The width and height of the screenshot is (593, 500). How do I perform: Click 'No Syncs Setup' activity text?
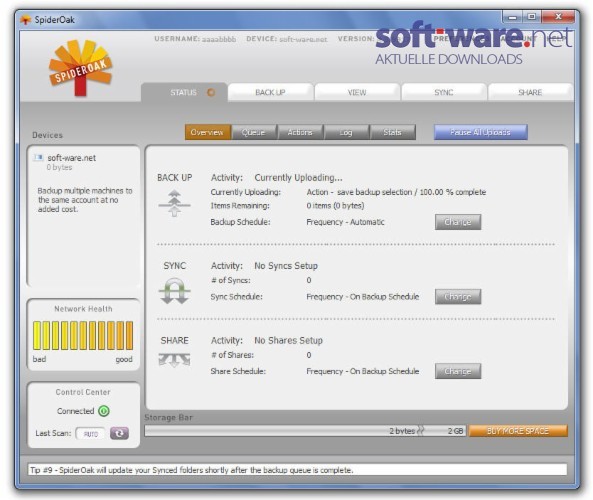point(286,266)
